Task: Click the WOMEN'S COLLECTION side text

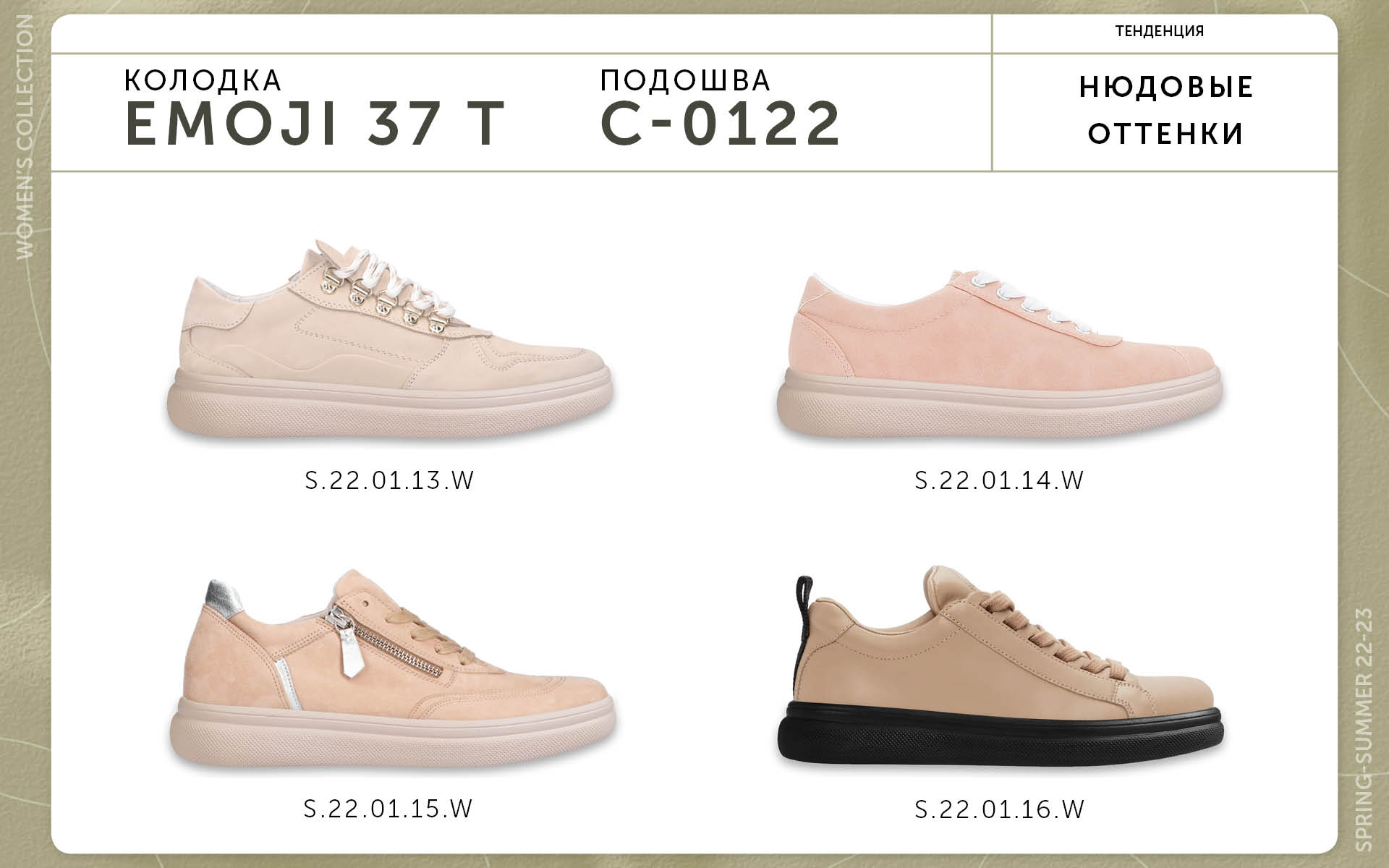Action: coord(24,137)
